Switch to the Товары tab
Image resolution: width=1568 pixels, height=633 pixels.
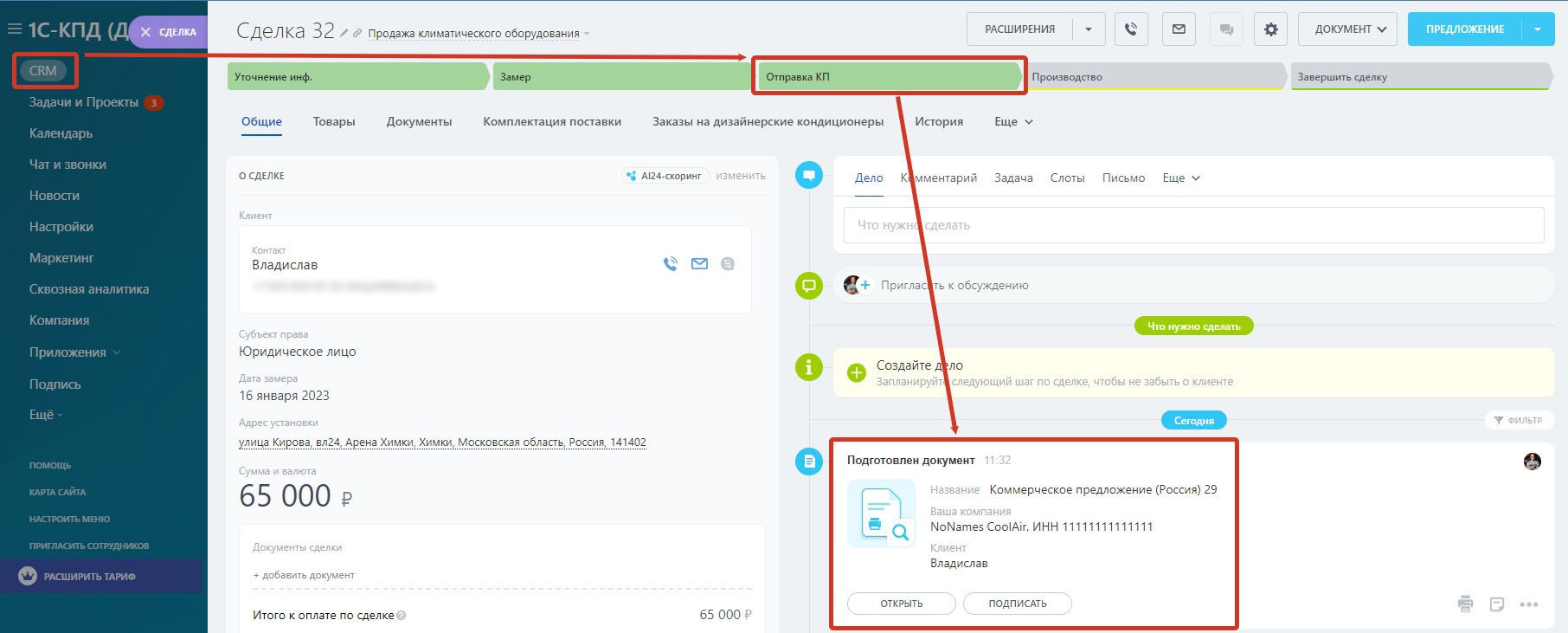pyautogui.click(x=334, y=122)
